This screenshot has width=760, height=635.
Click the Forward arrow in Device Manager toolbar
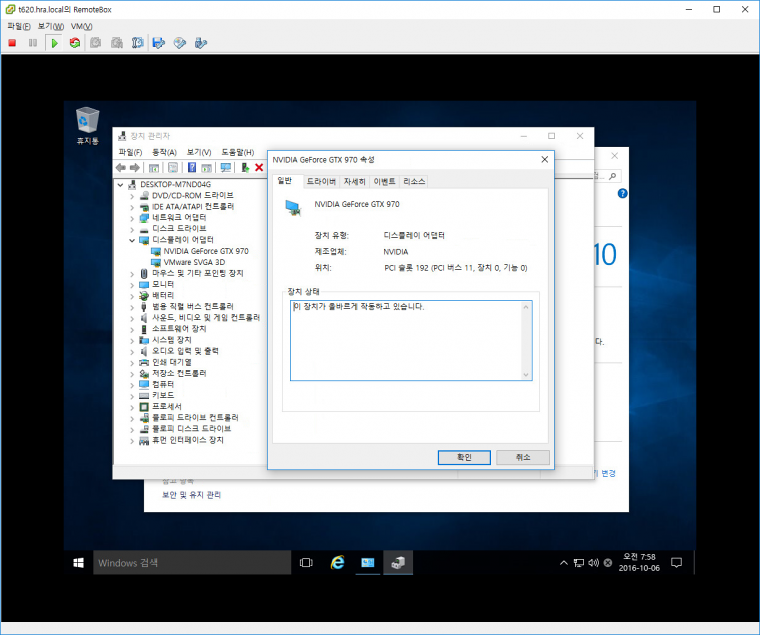click(x=135, y=168)
